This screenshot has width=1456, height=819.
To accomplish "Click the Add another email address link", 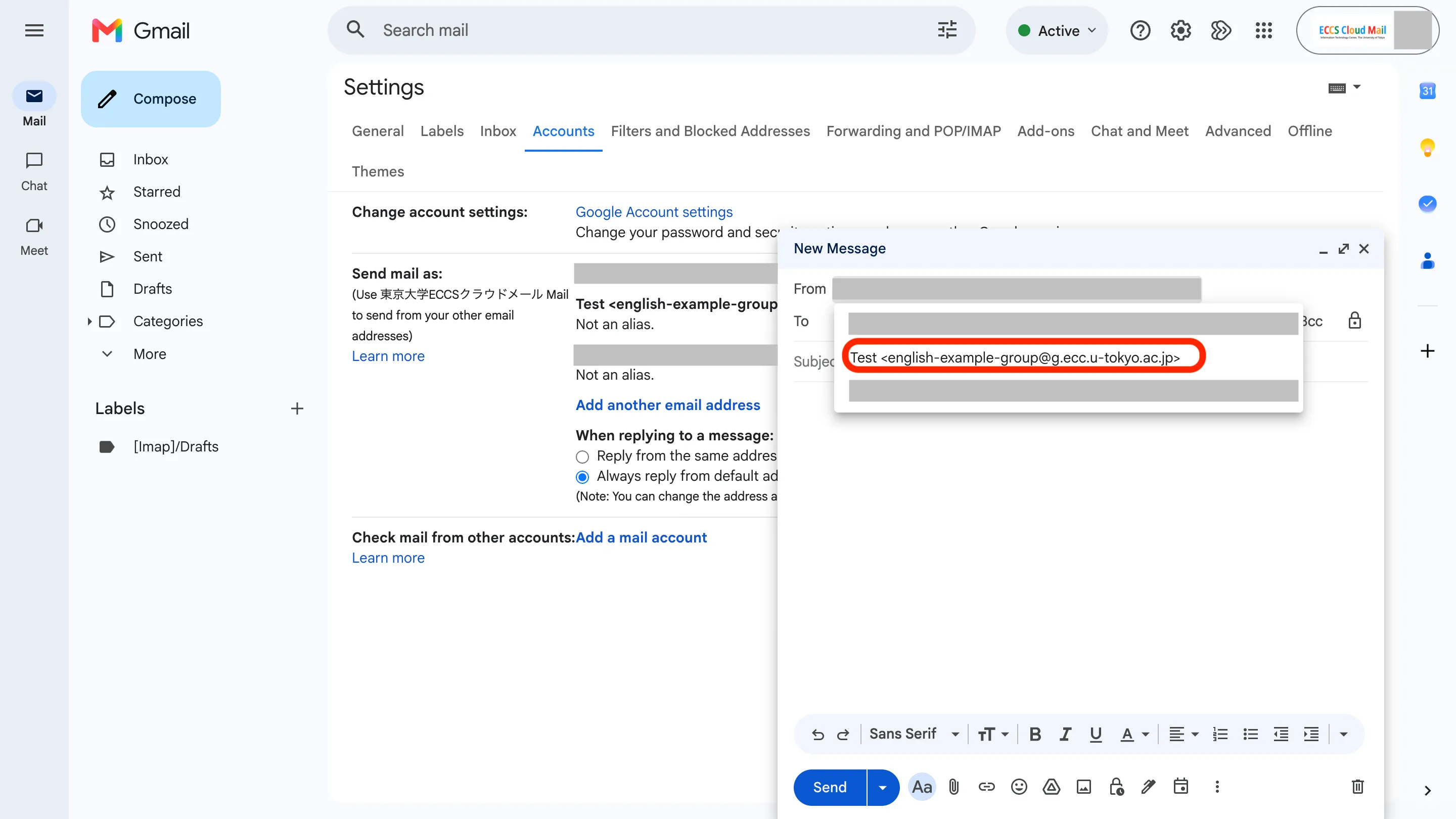I will (x=667, y=404).
